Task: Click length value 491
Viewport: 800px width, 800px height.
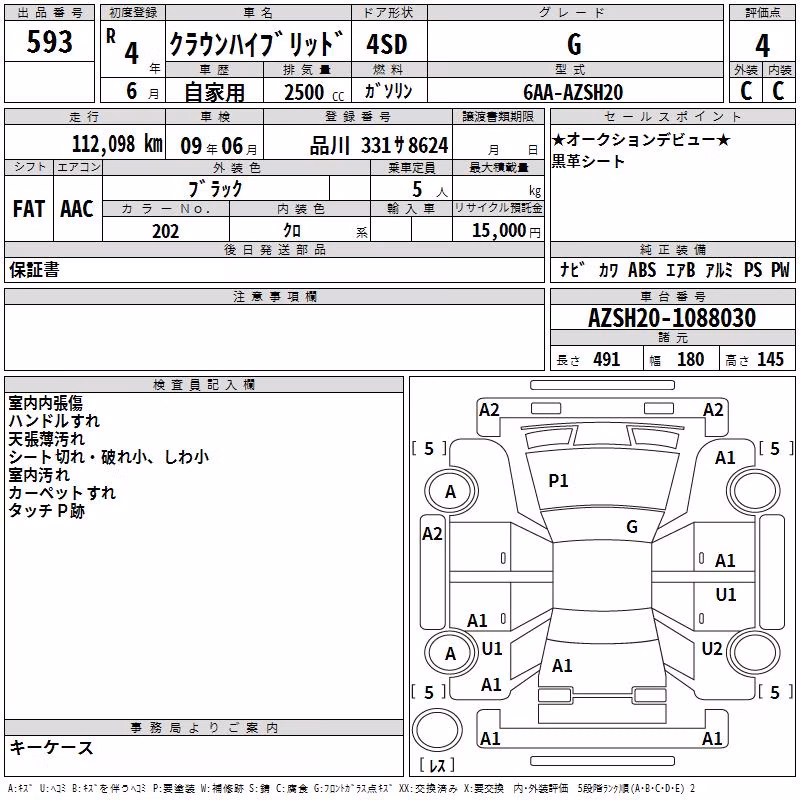Action: click(x=607, y=359)
